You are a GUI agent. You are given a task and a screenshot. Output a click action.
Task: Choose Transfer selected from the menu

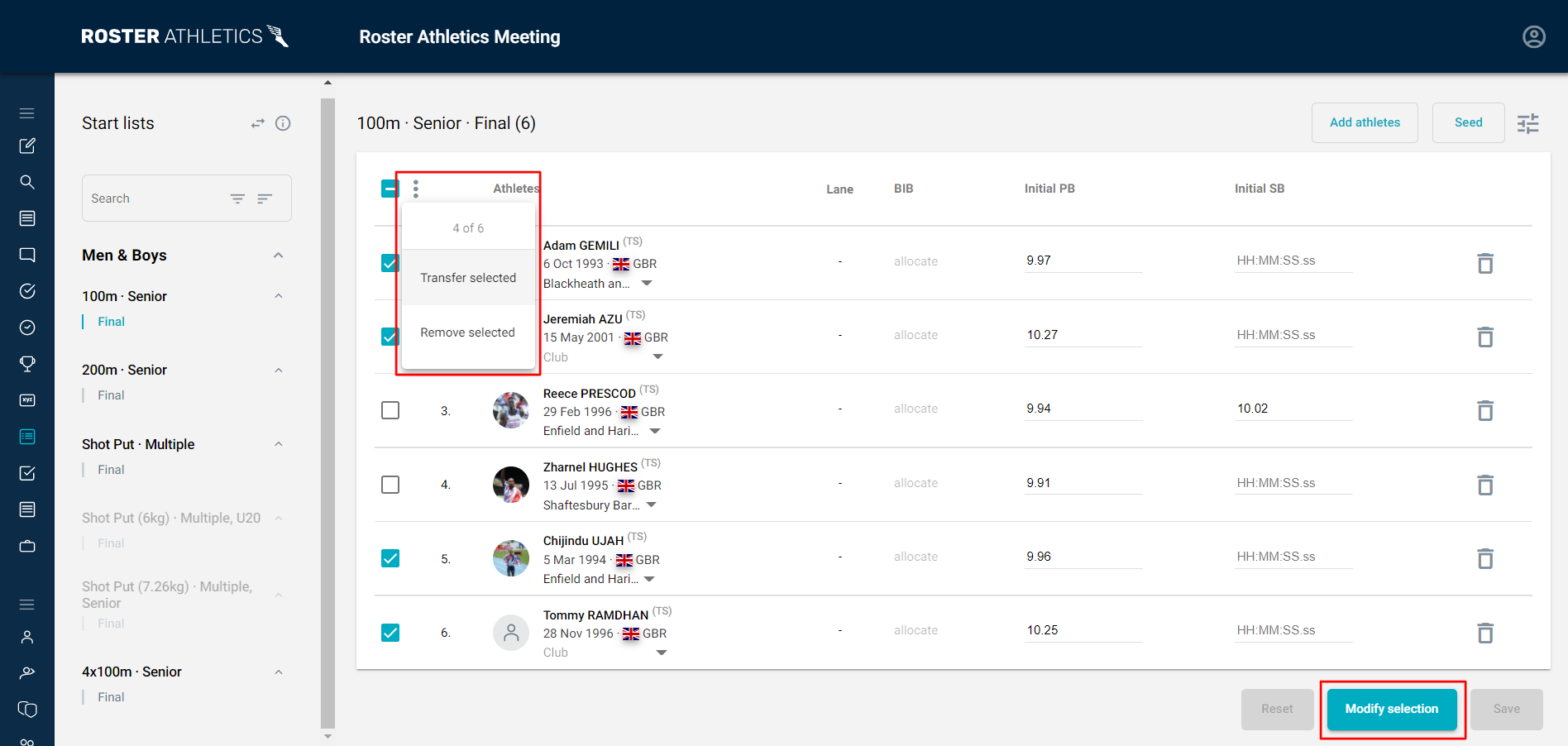click(467, 277)
